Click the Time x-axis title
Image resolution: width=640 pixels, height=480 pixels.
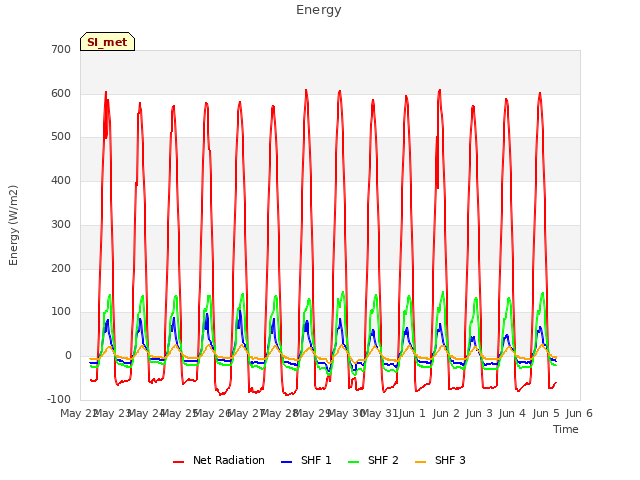coord(566,429)
